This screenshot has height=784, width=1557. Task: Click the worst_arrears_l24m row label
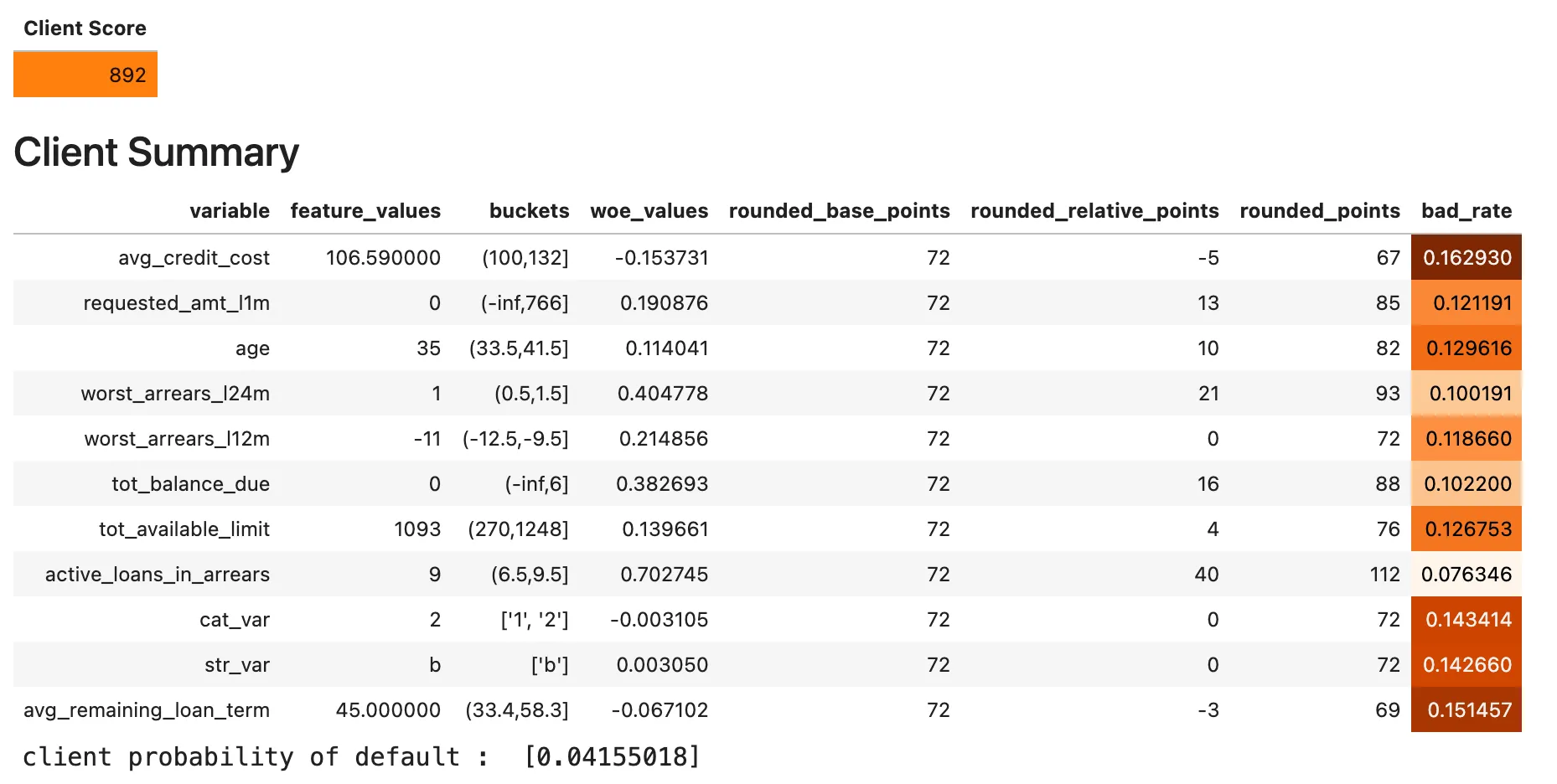(x=175, y=394)
